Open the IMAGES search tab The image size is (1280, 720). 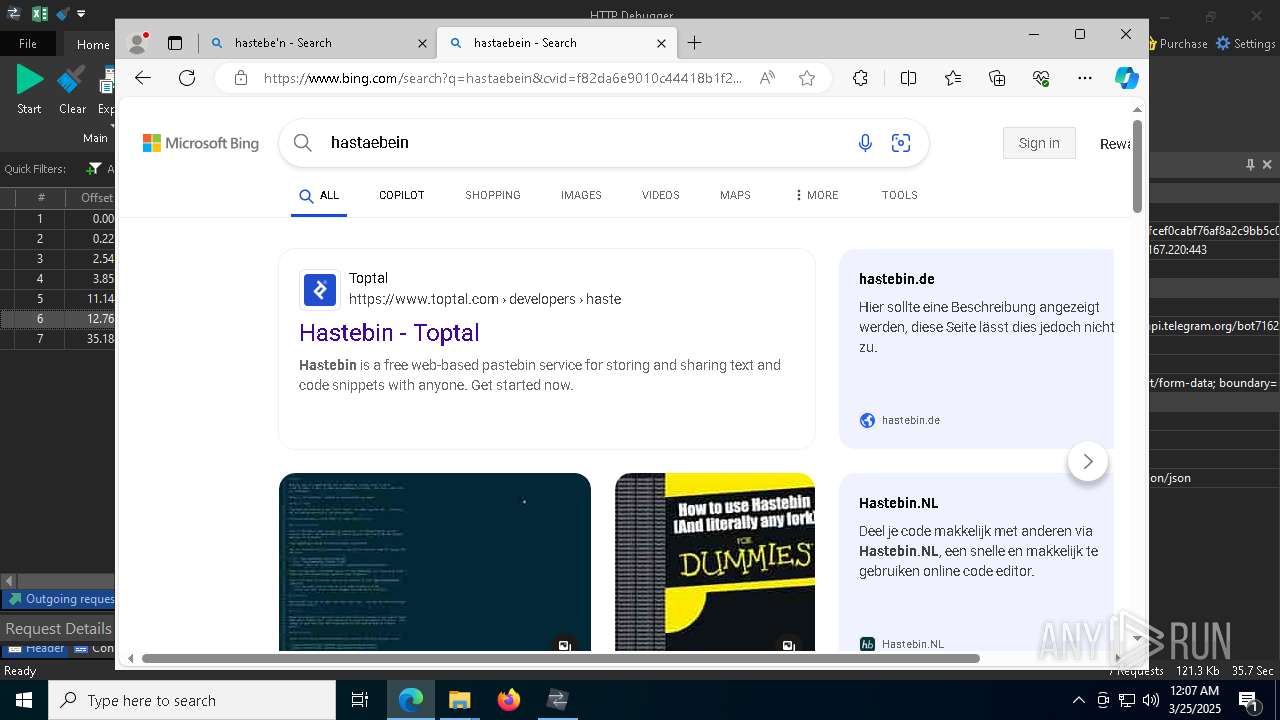(x=581, y=195)
